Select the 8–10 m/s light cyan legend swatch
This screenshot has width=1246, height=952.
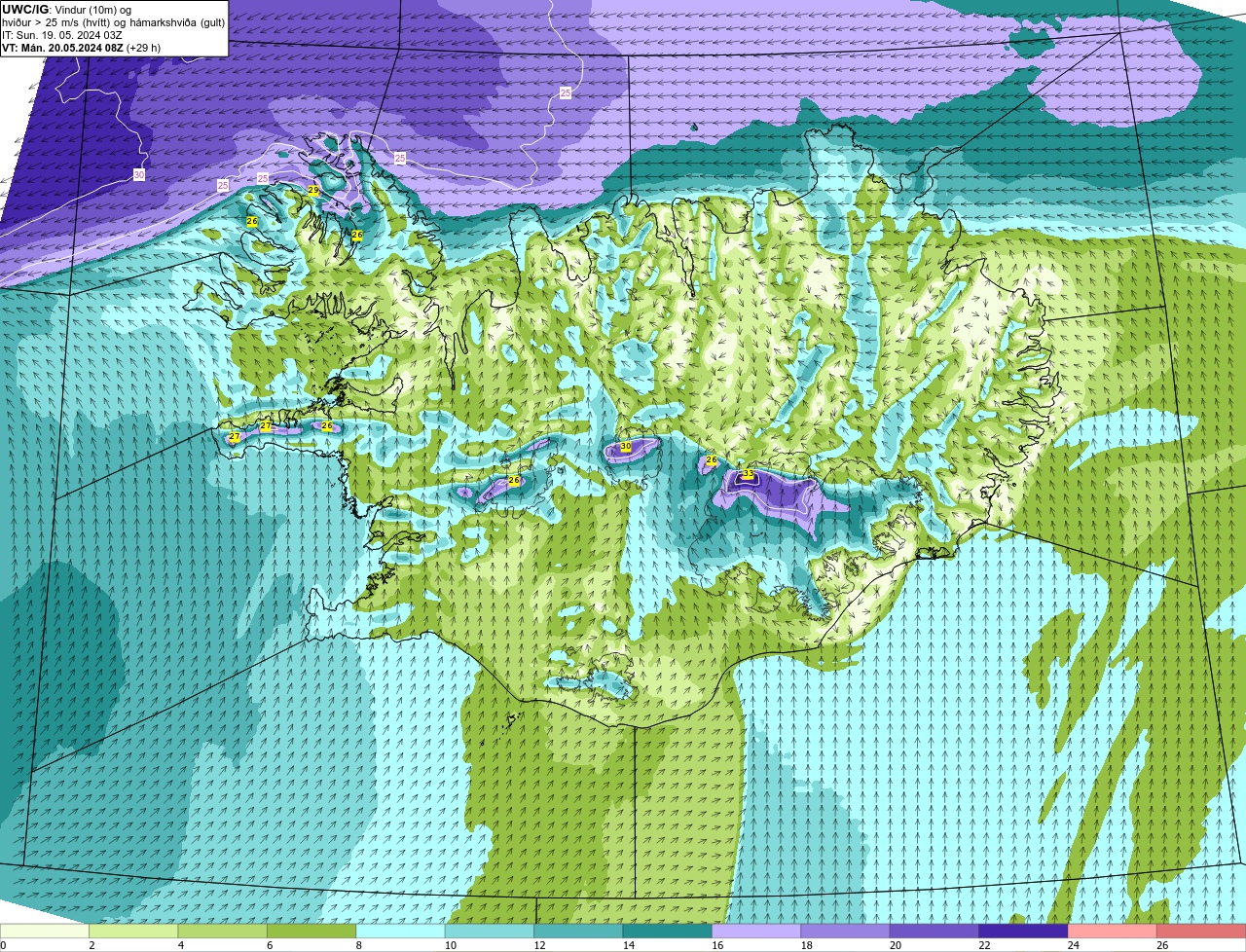pyautogui.click(x=401, y=931)
